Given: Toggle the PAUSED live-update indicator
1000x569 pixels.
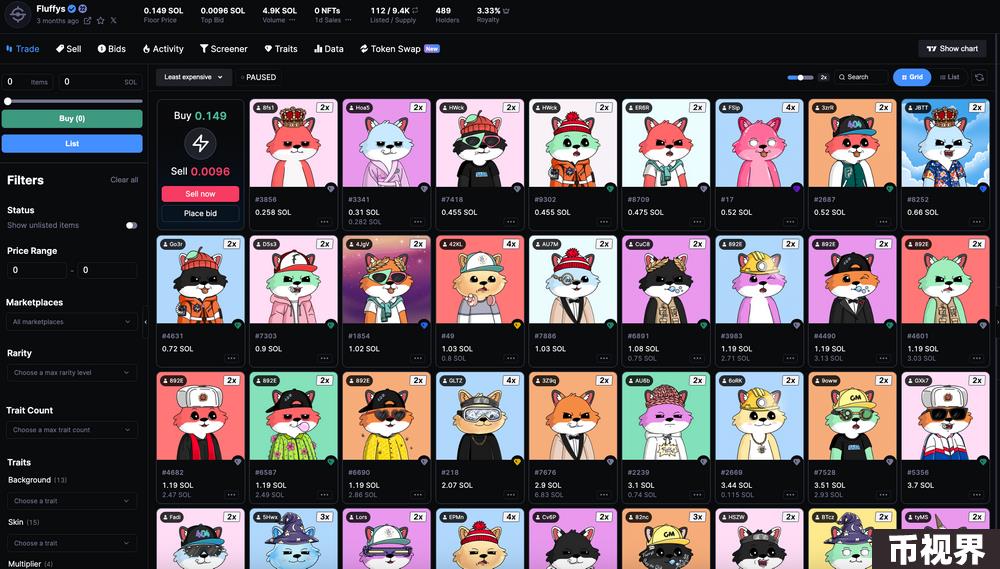Looking at the screenshot, I should [258, 77].
